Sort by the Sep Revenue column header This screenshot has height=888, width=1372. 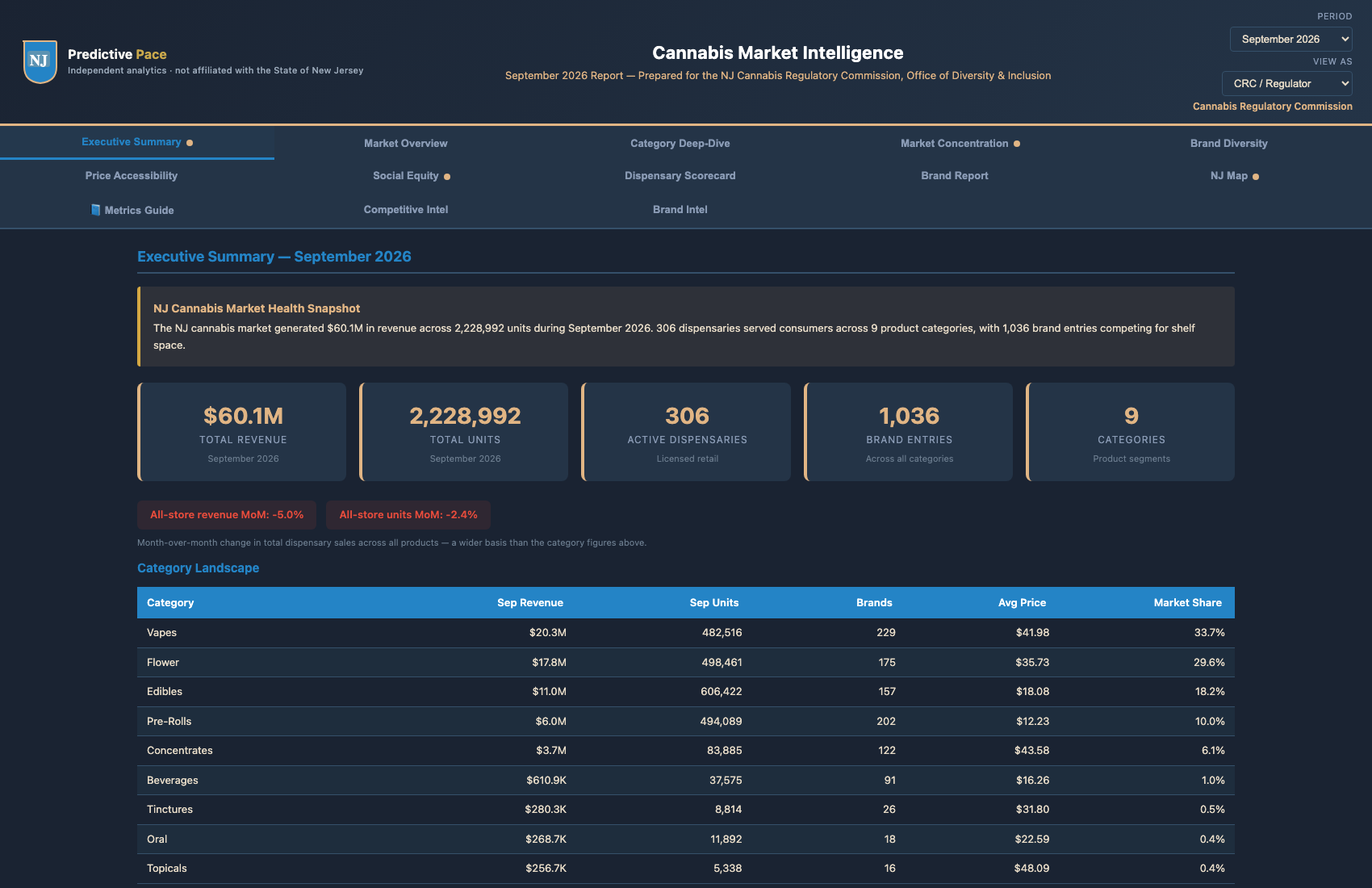pyautogui.click(x=529, y=602)
